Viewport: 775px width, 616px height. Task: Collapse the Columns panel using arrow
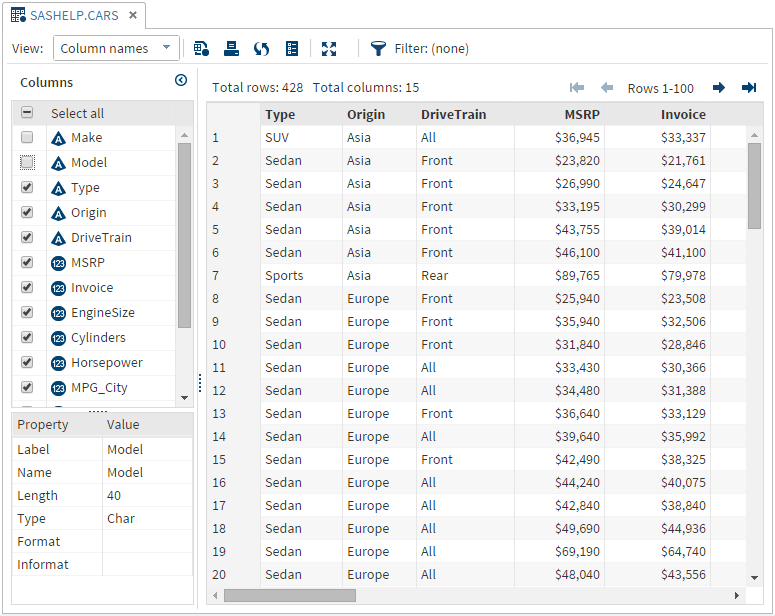coord(181,81)
